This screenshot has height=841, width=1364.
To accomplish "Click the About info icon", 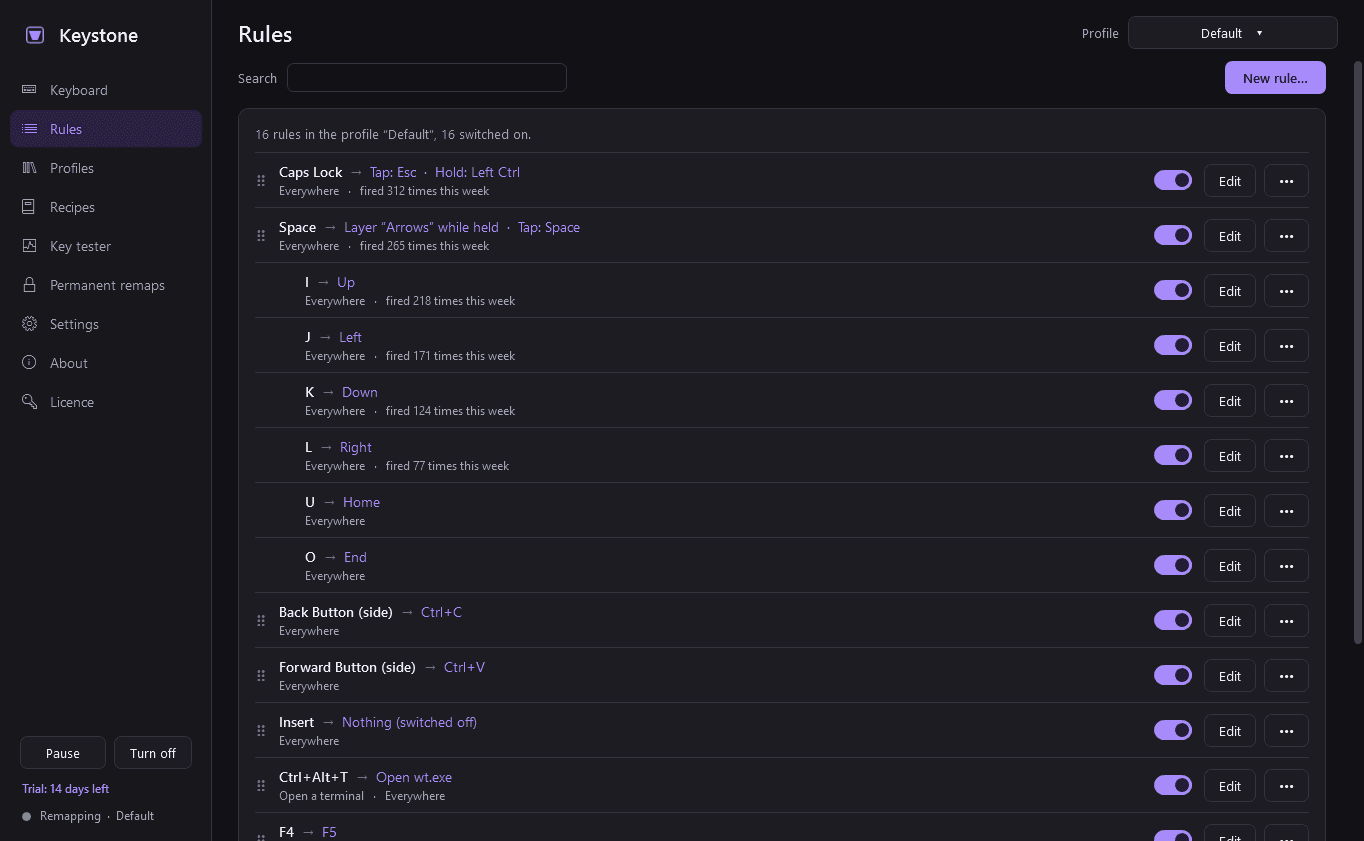I will (29, 363).
